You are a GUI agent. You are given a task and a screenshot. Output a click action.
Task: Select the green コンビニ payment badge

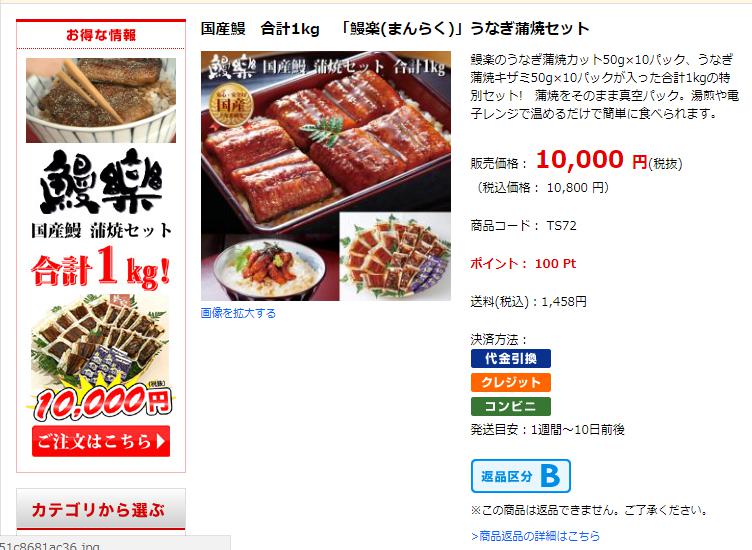(x=511, y=406)
